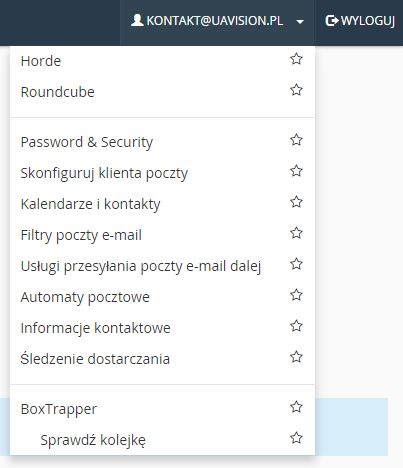
Task: Click the star beside BoxTrapper
Action: [296, 407]
